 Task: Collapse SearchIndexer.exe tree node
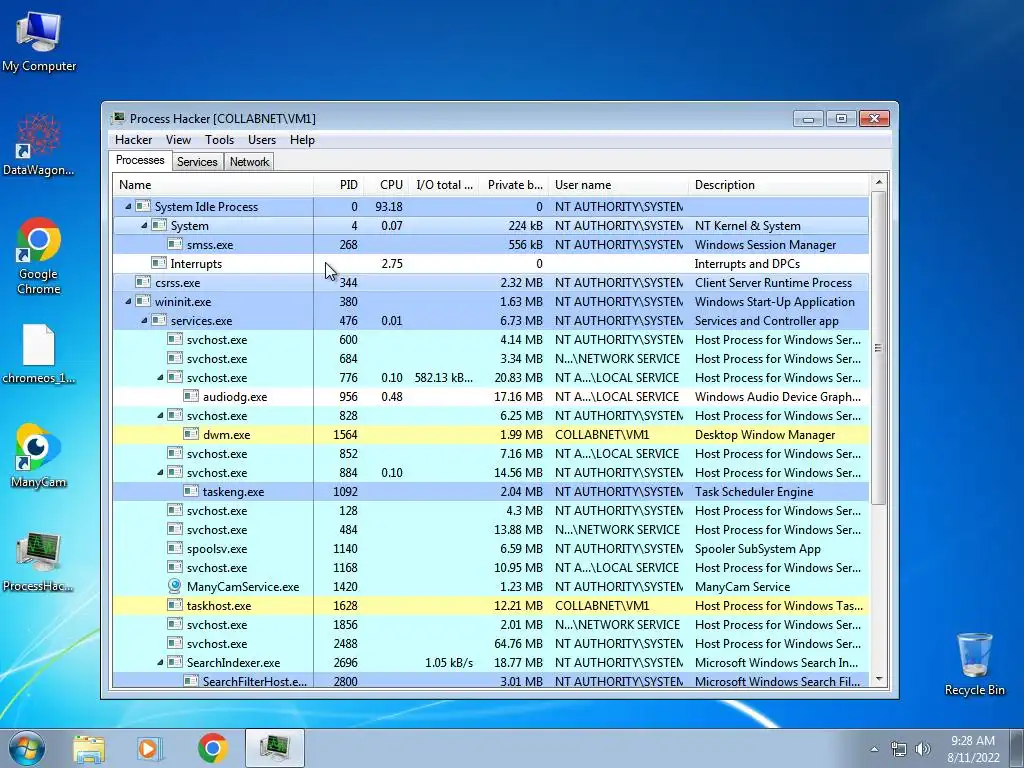[160, 662]
